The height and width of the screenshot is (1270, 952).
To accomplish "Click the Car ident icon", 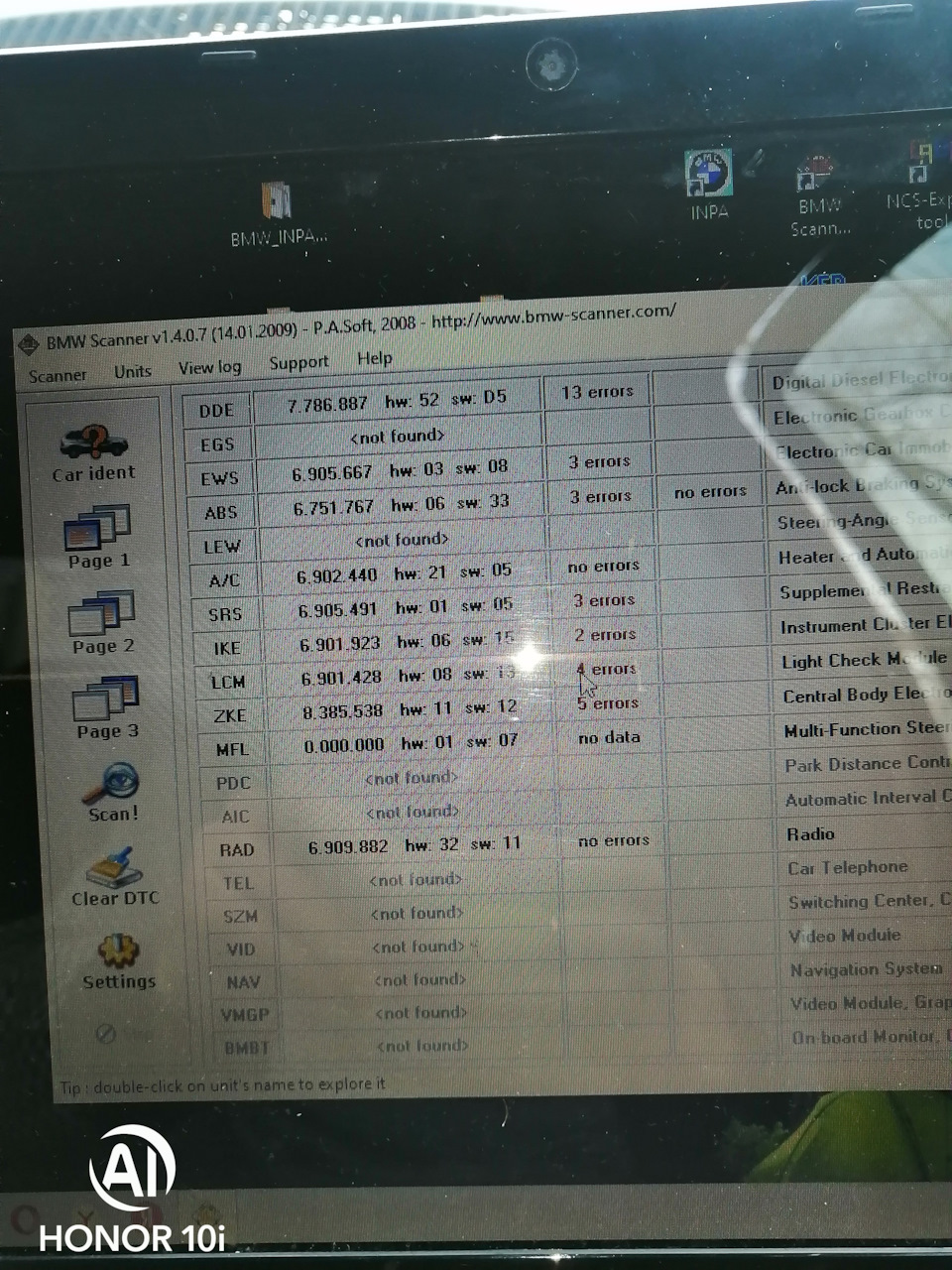I will (94, 451).
